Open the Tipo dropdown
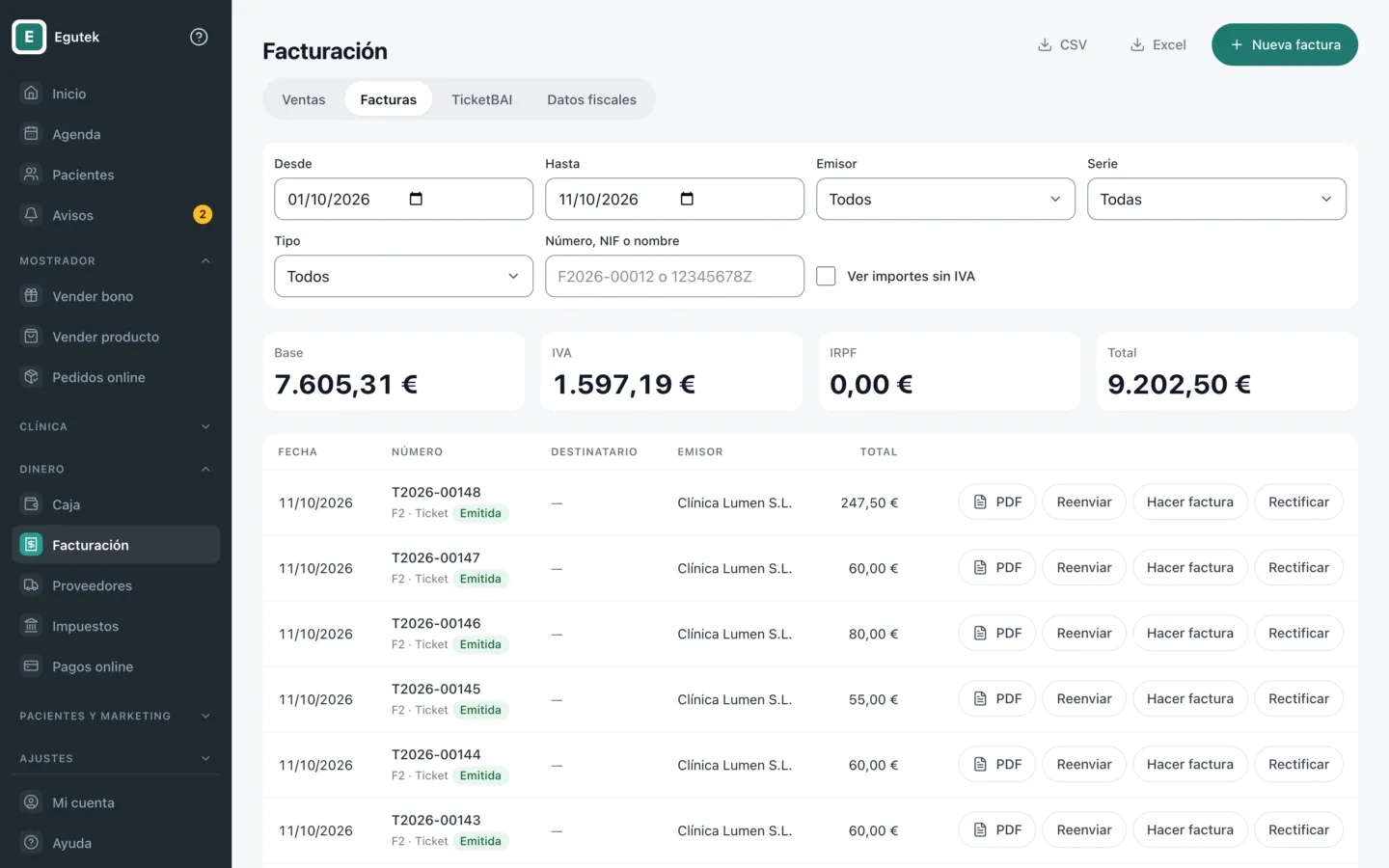Image resolution: width=1389 pixels, height=868 pixels. pyautogui.click(x=403, y=276)
